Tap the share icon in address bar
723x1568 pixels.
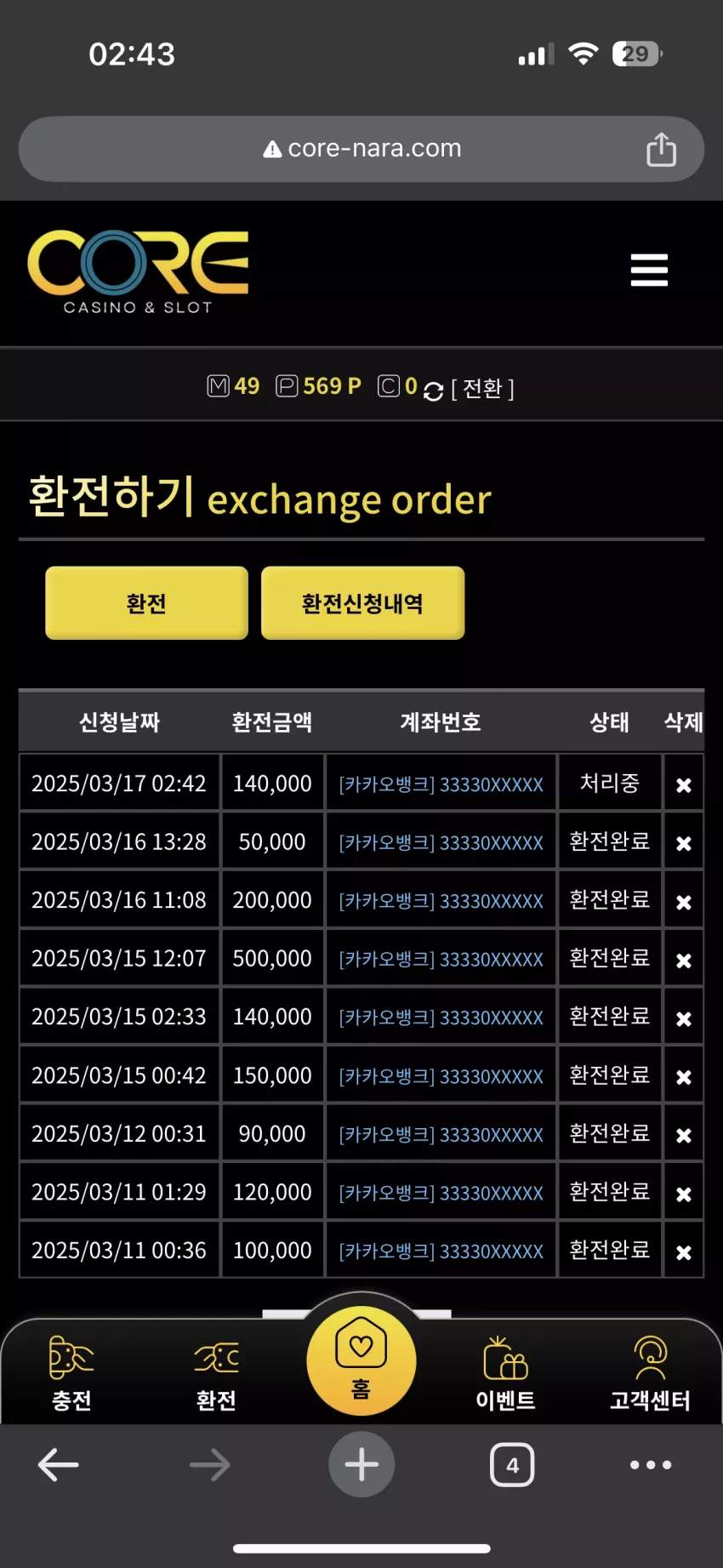tap(661, 149)
